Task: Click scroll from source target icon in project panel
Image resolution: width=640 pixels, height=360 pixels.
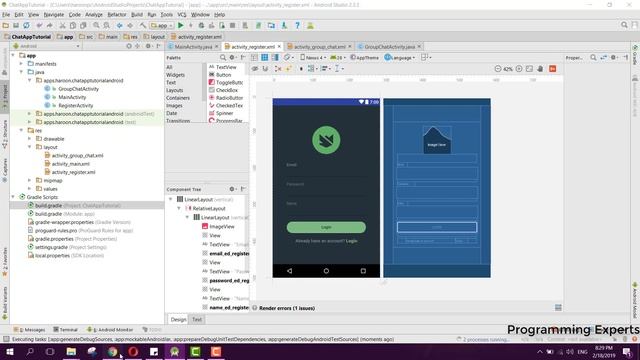Action: coord(129,46)
